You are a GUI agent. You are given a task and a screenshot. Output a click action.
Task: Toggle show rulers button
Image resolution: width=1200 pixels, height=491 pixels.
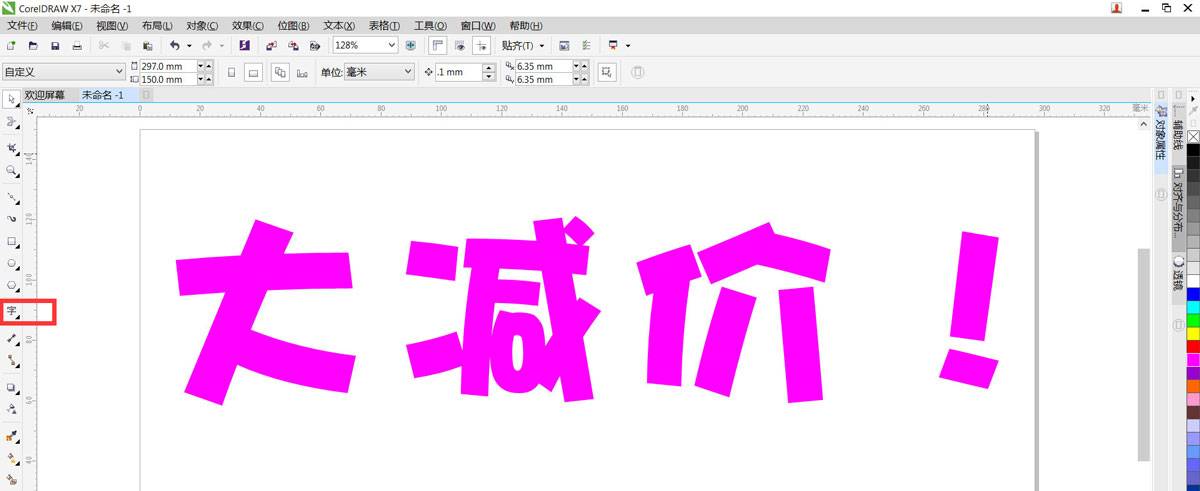click(x=438, y=46)
